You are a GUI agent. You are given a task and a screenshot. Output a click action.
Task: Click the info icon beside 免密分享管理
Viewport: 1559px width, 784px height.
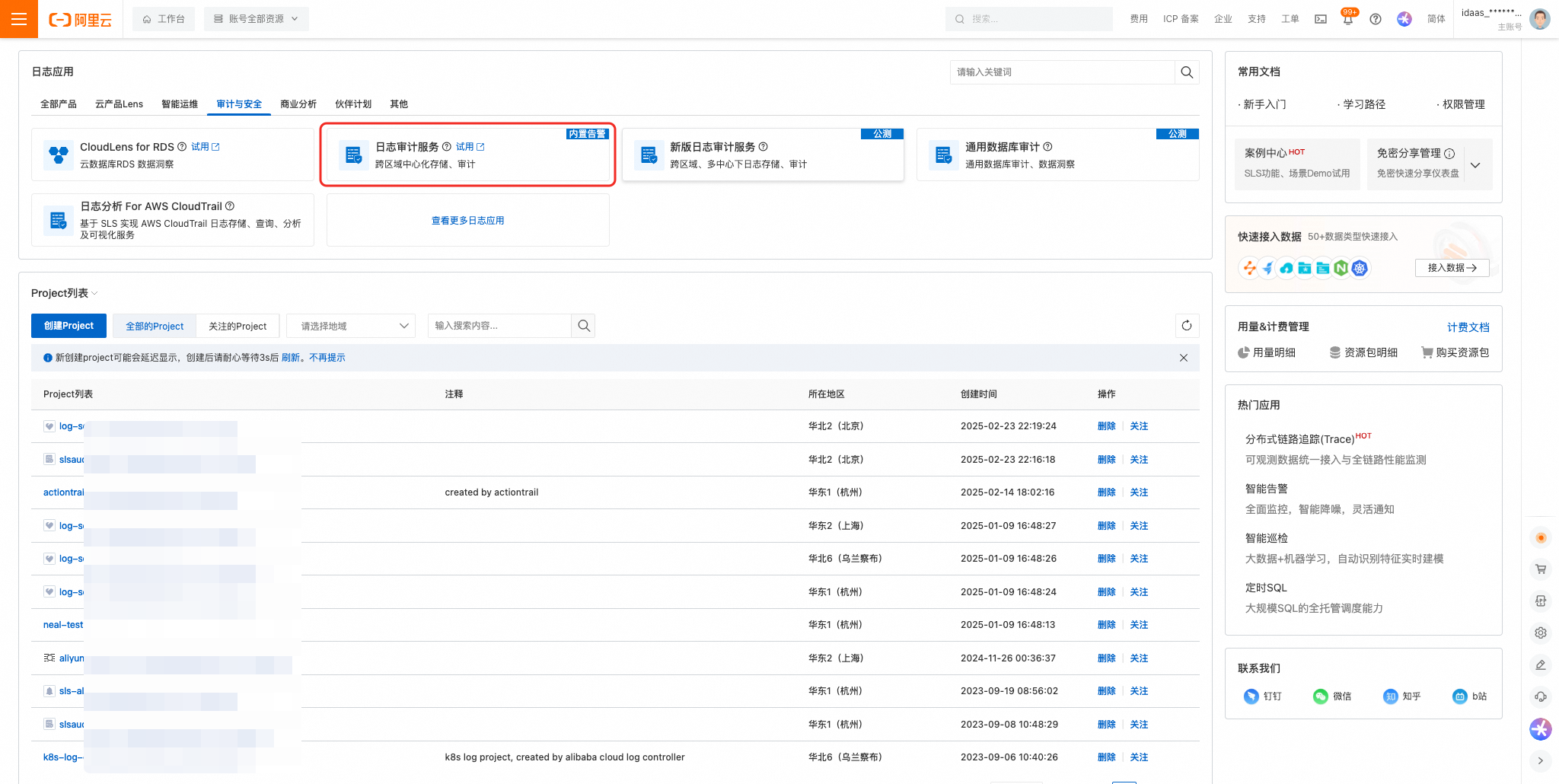[1449, 154]
